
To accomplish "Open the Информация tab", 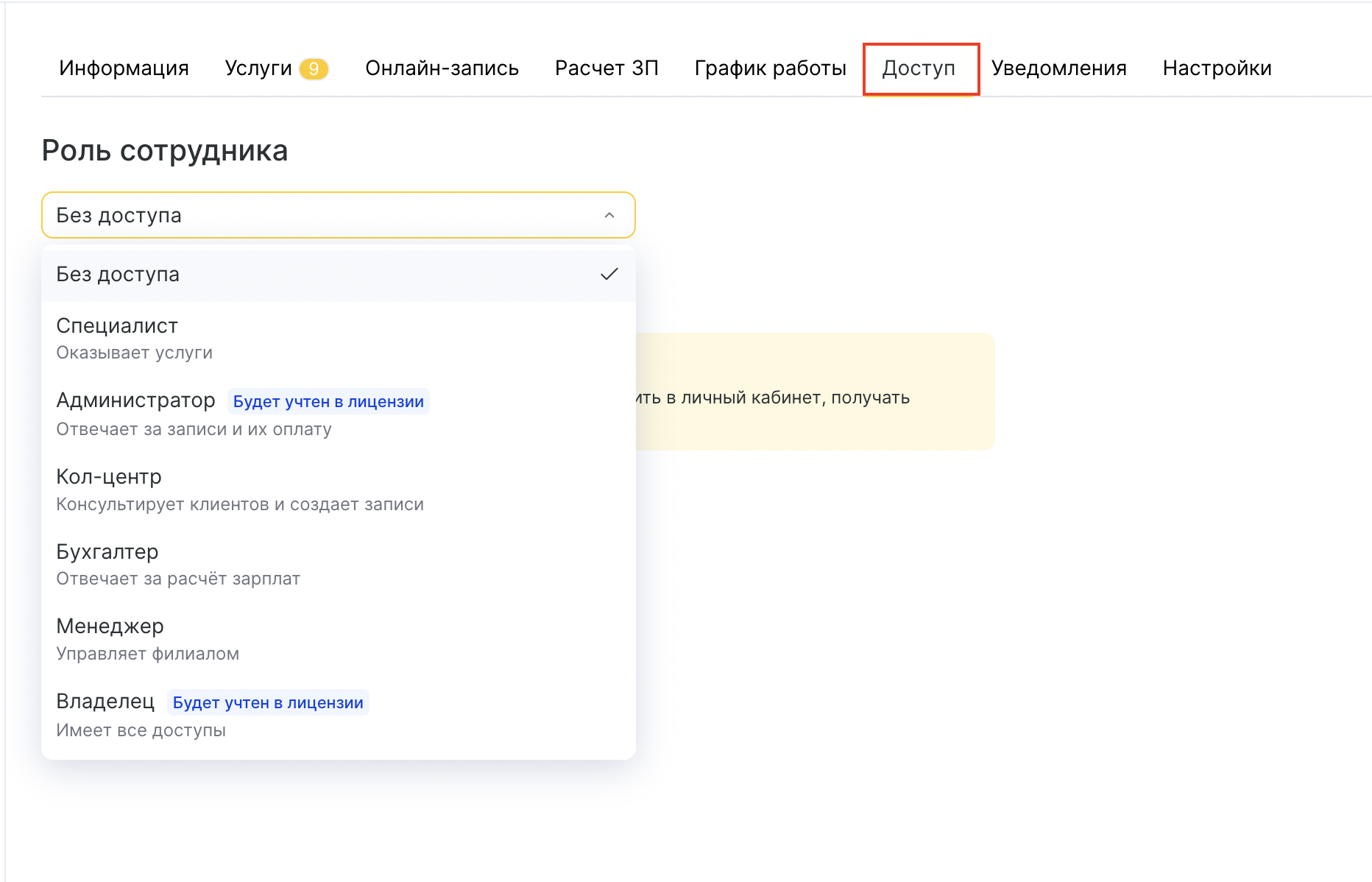I will click(124, 68).
